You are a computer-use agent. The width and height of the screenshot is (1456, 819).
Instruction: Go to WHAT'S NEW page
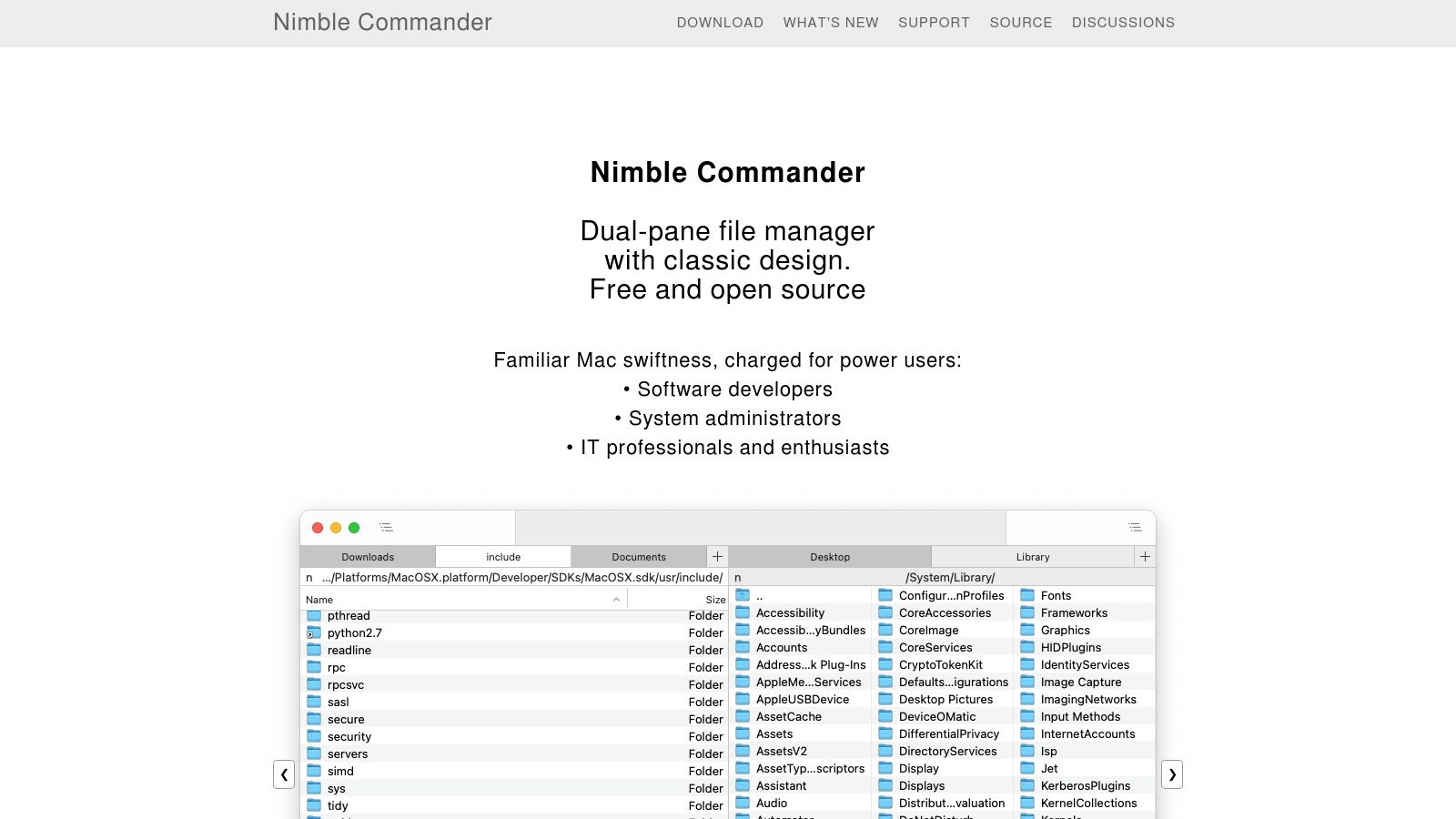coord(831,23)
